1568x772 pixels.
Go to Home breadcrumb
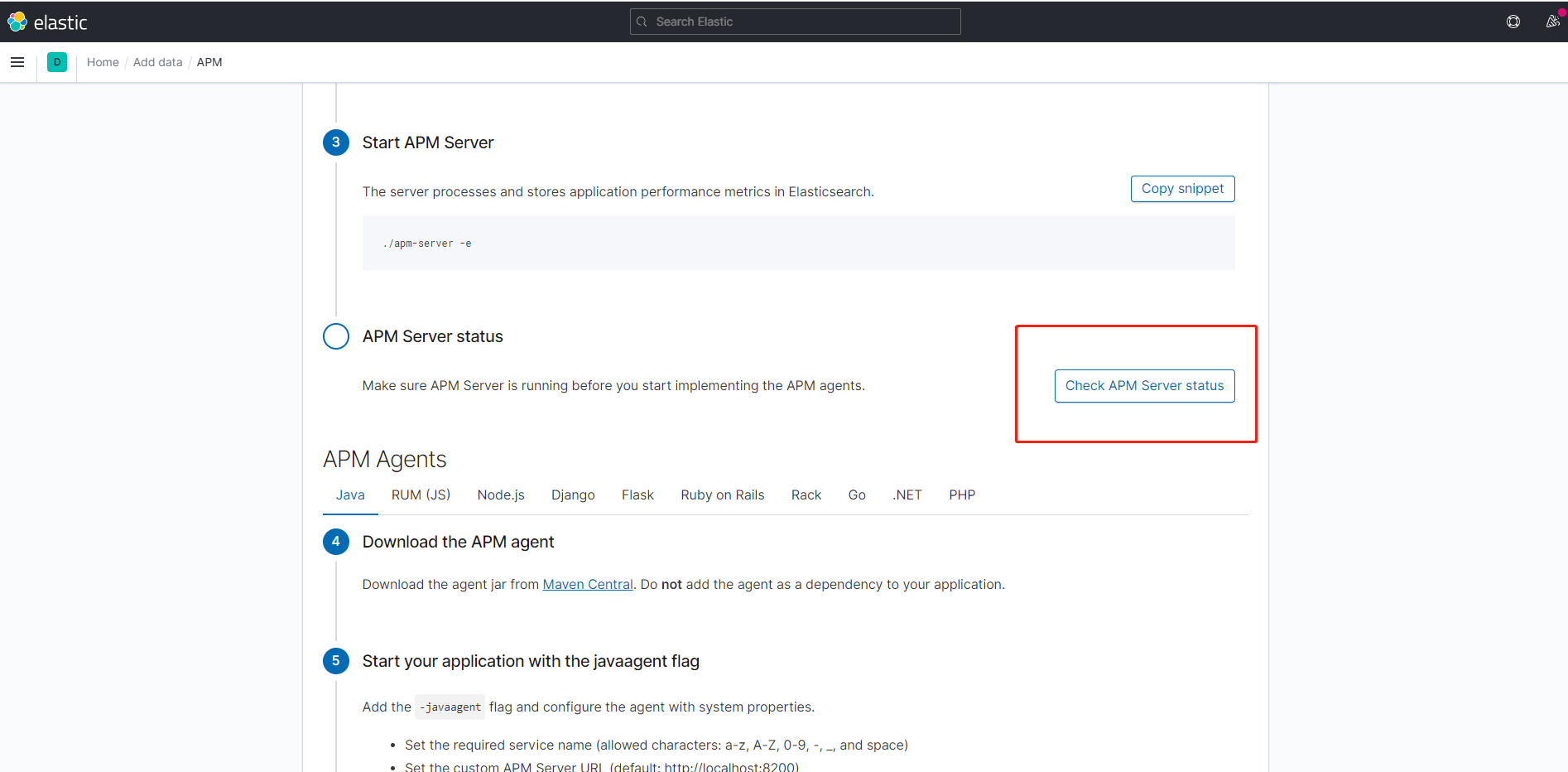point(103,62)
